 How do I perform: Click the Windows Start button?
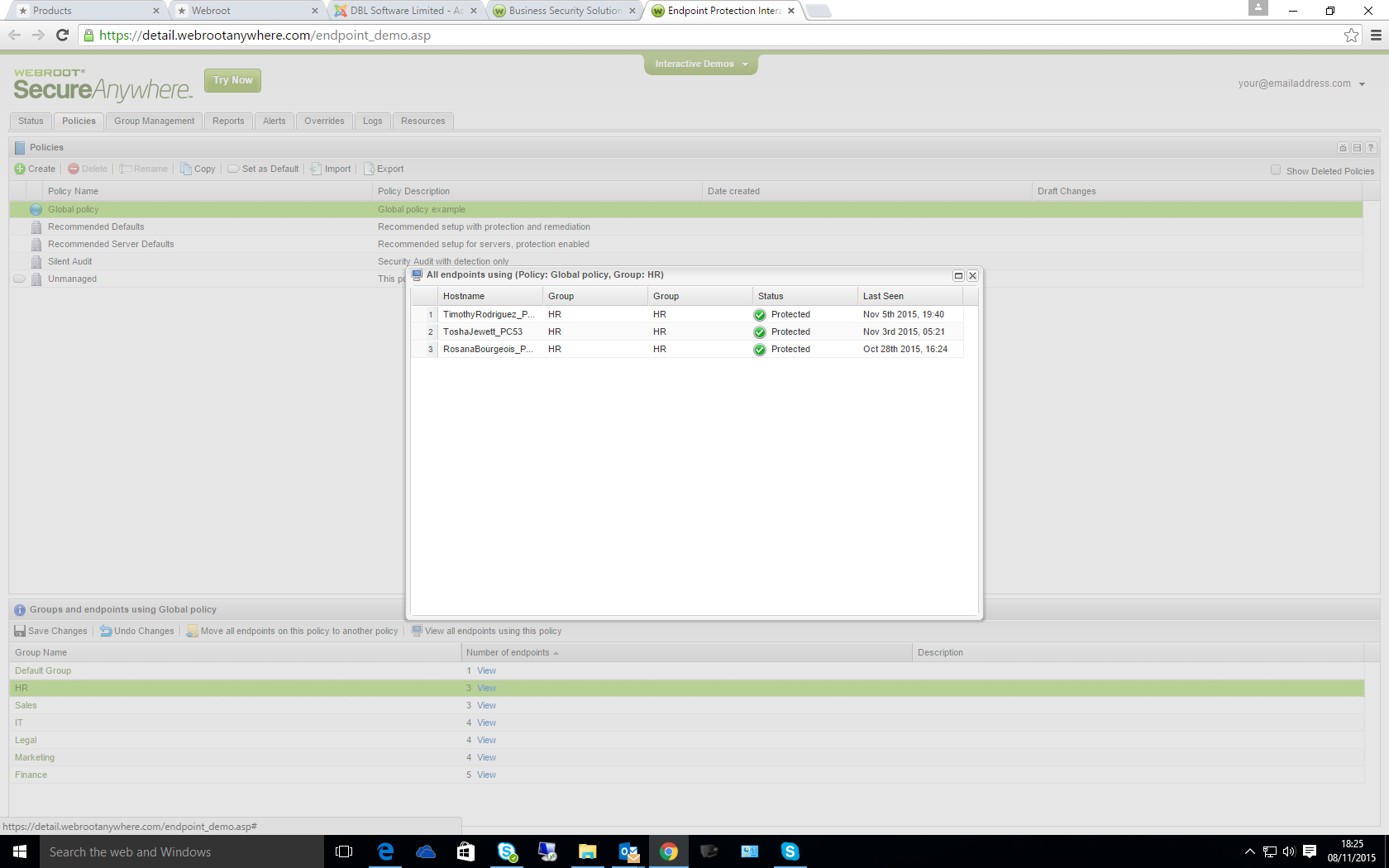(20, 851)
